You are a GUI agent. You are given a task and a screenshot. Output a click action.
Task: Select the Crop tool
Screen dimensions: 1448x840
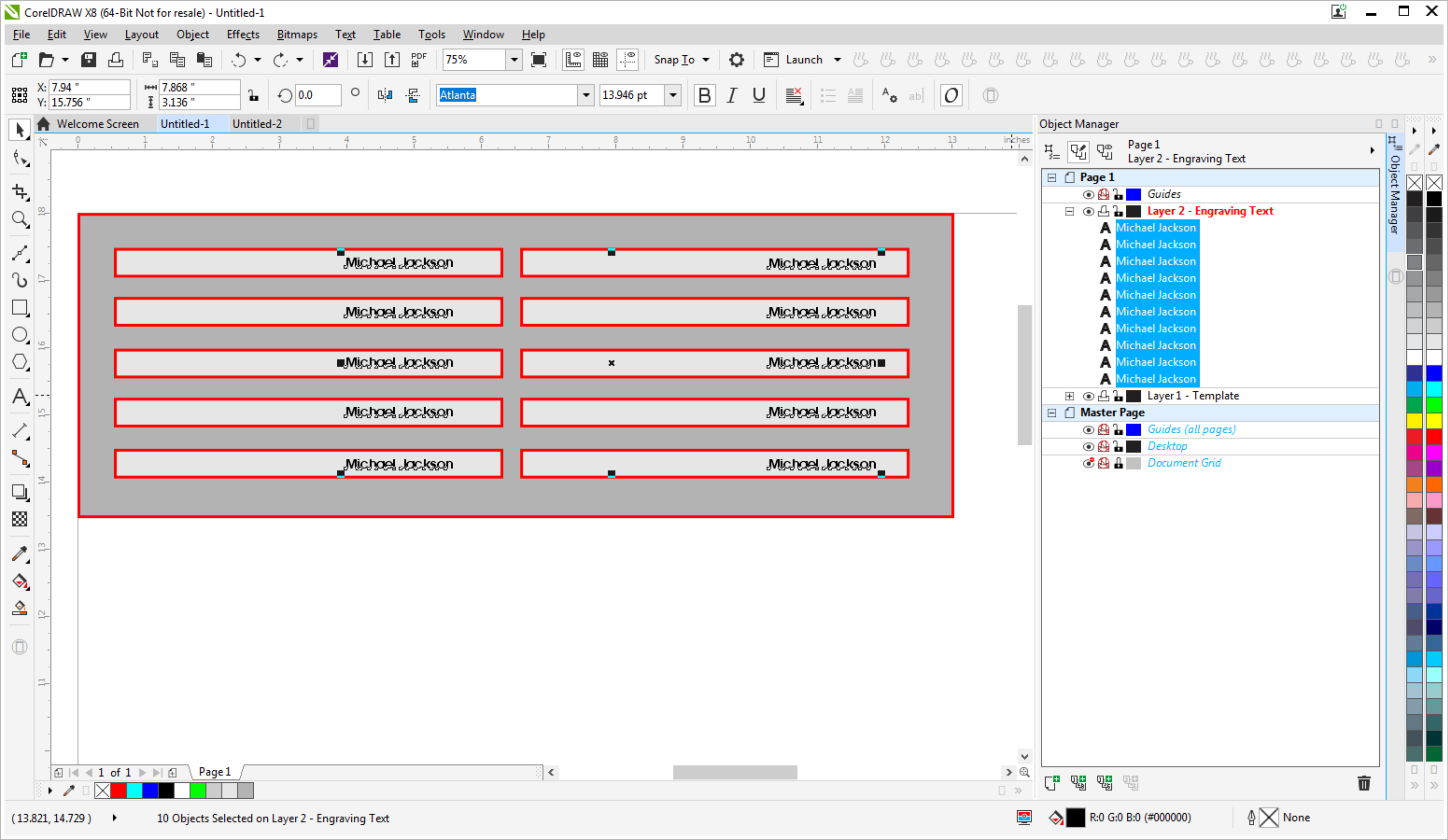click(x=20, y=192)
